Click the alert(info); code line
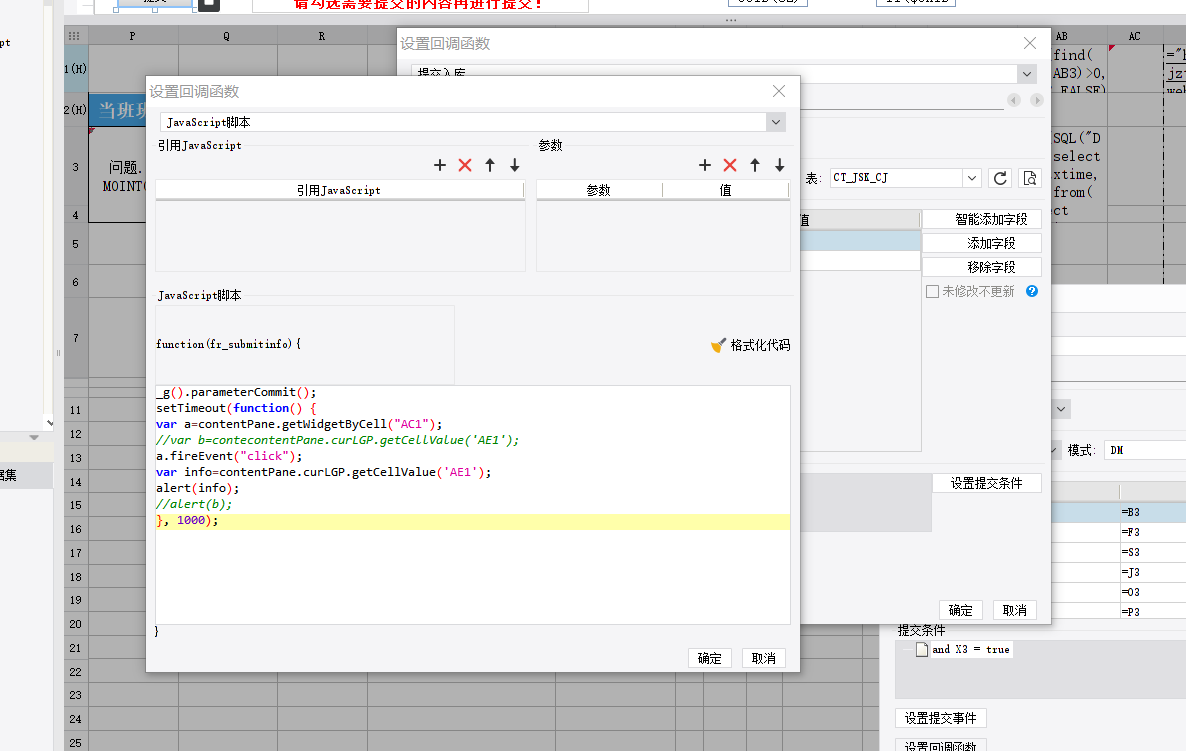1186x751 pixels. tap(197, 489)
